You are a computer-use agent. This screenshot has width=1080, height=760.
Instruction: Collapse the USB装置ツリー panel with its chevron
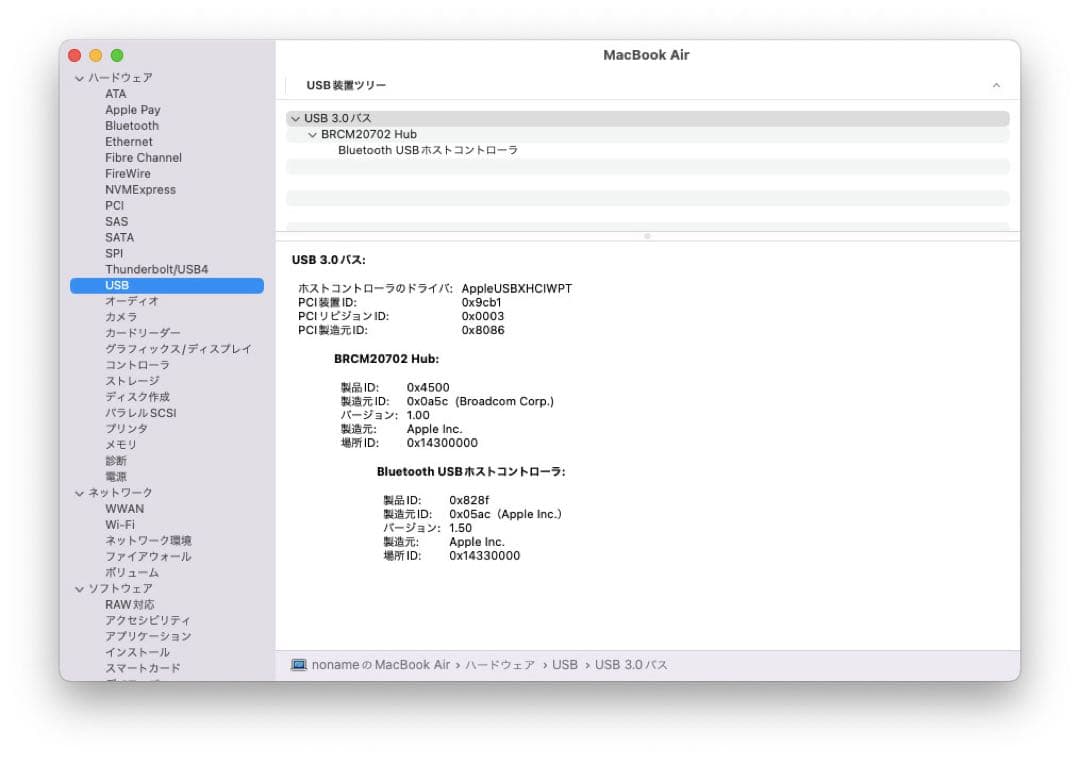pyautogui.click(x=996, y=85)
